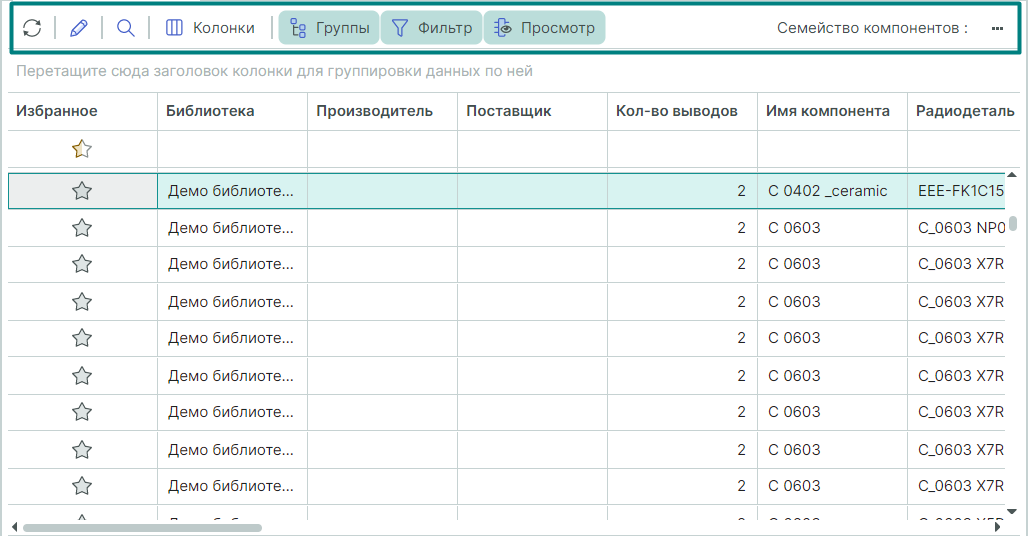Select the EEE-FK1C15 radio component cell
Image resolution: width=1028 pixels, height=536 pixels.
[960, 191]
